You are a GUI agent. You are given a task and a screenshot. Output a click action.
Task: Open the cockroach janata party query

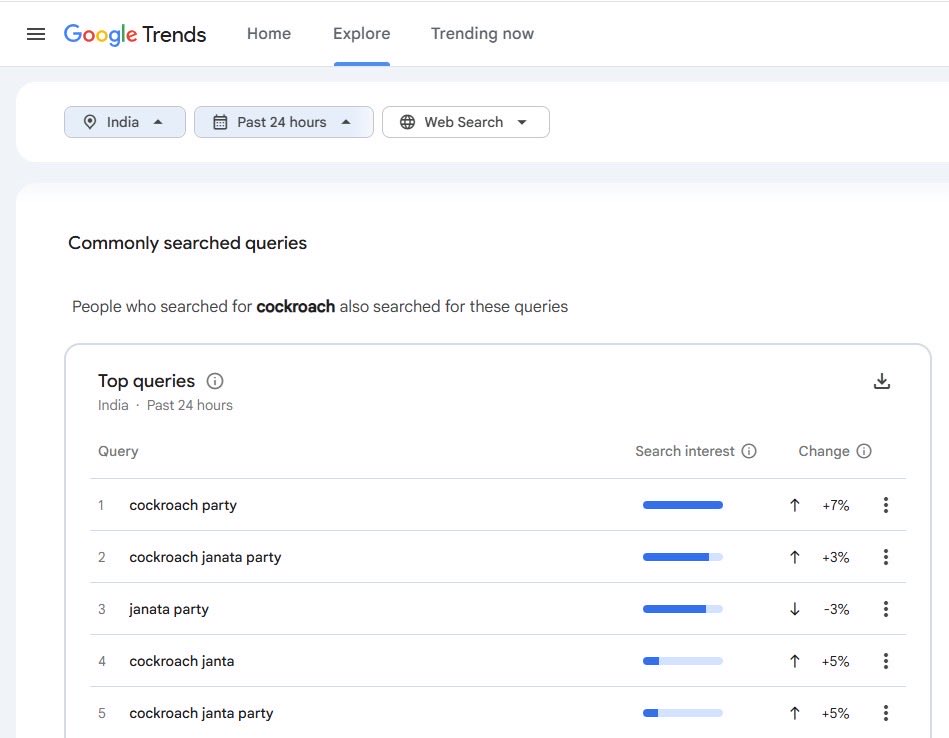pos(205,557)
